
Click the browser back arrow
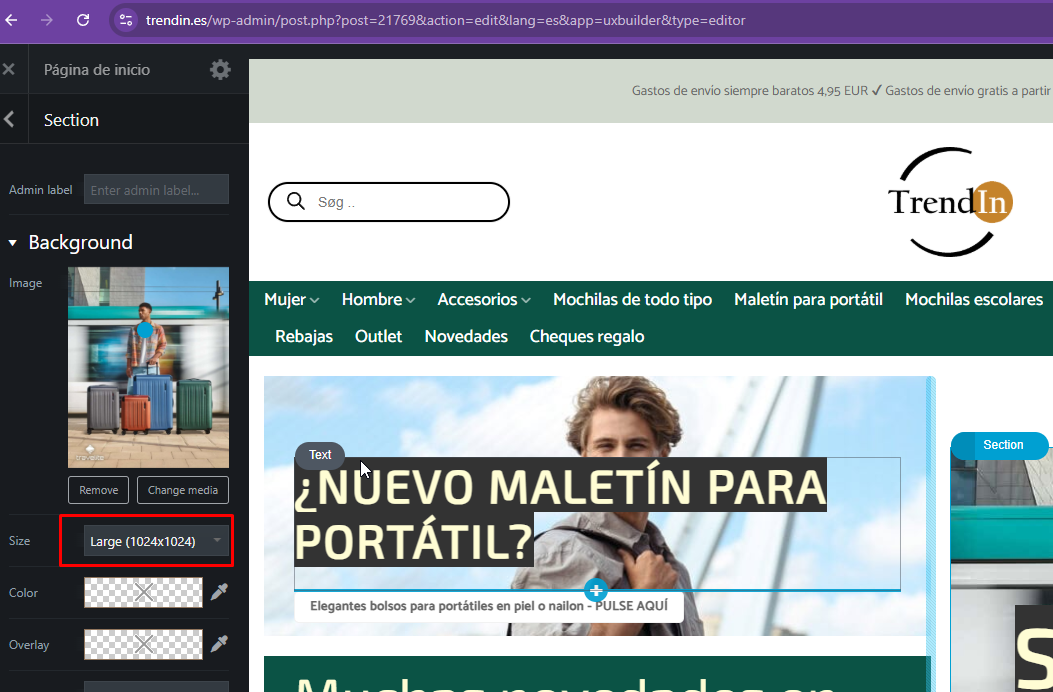tap(12, 20)
